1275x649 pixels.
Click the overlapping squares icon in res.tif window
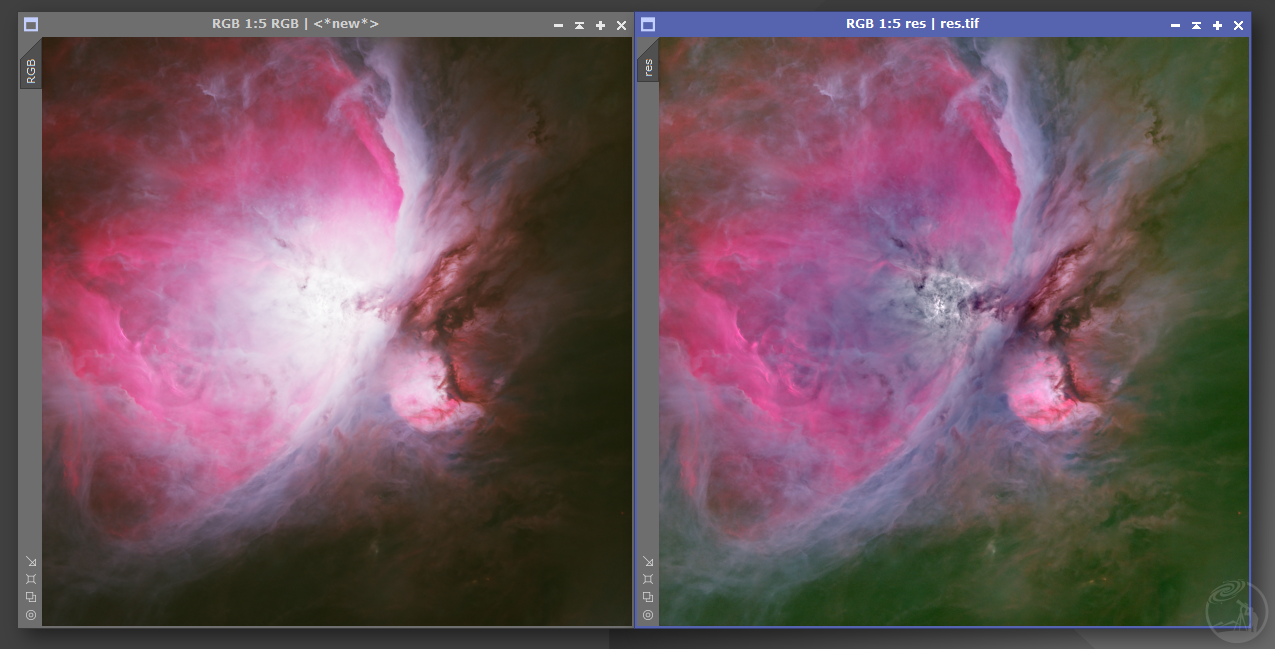pos(648,597)
